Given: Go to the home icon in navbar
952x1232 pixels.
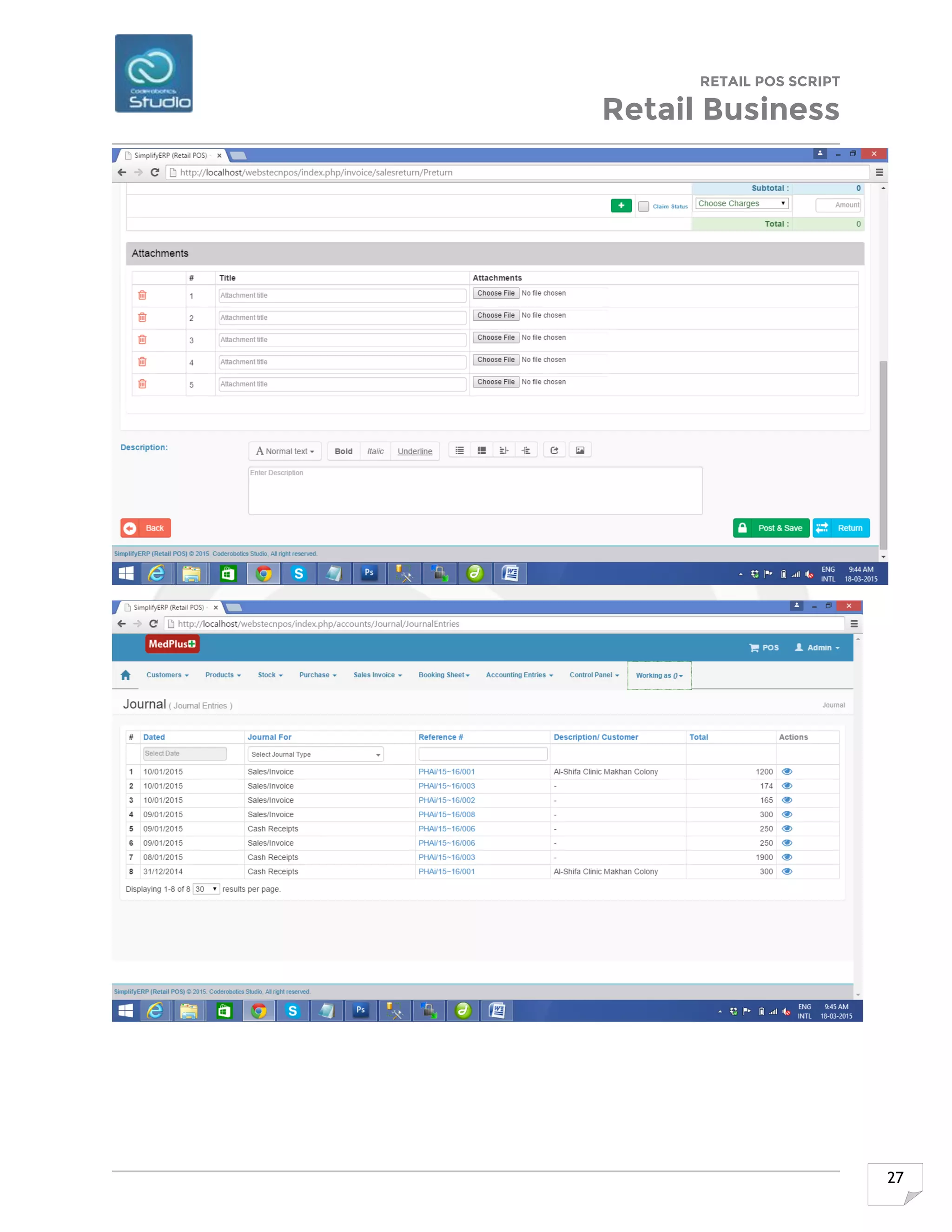Looking at the screenshot, I should tap(125, 675).
